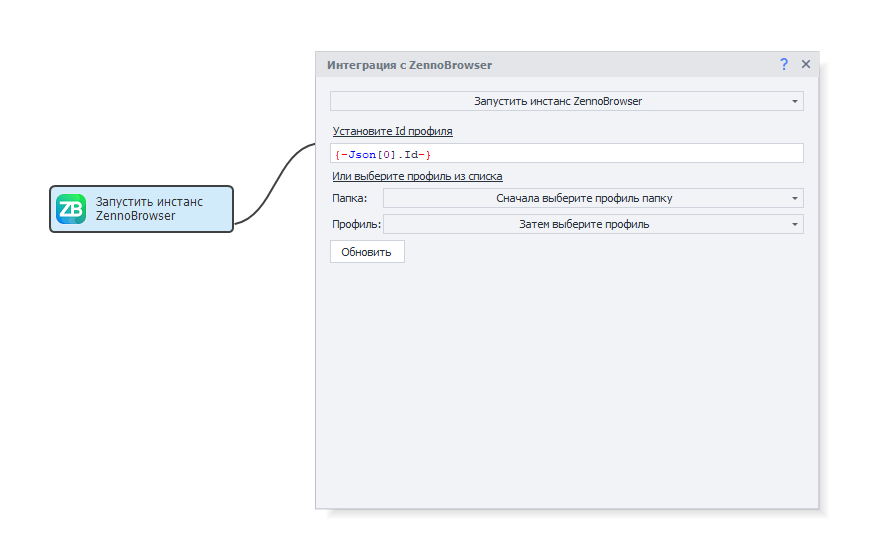Open the top action dropdown 'Запустить инстанс ZennoBrowser'
Image resolution: width=869 pixels, height=556 pixels.
[x=557, y=102]
